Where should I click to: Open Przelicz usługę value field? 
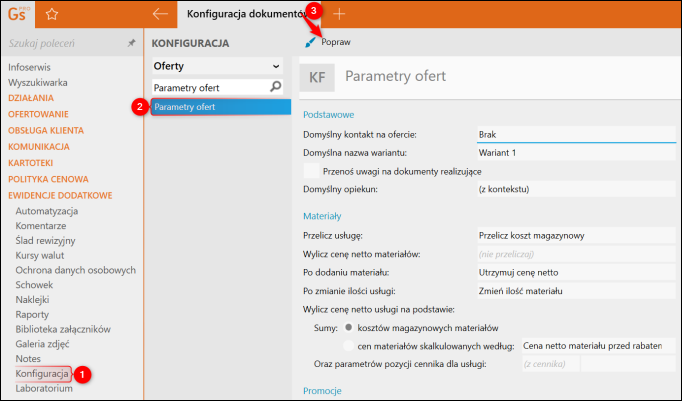tap(576, 235)
